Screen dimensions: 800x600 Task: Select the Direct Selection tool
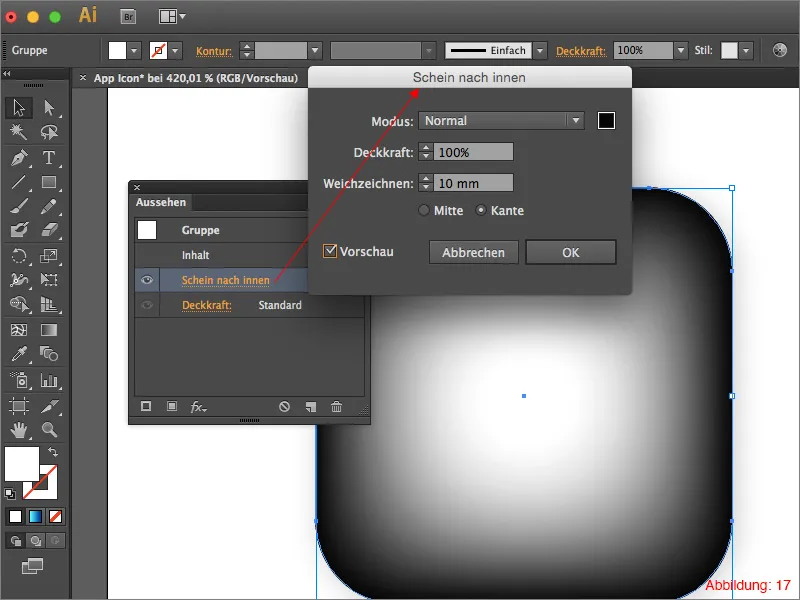coord(49,108)
